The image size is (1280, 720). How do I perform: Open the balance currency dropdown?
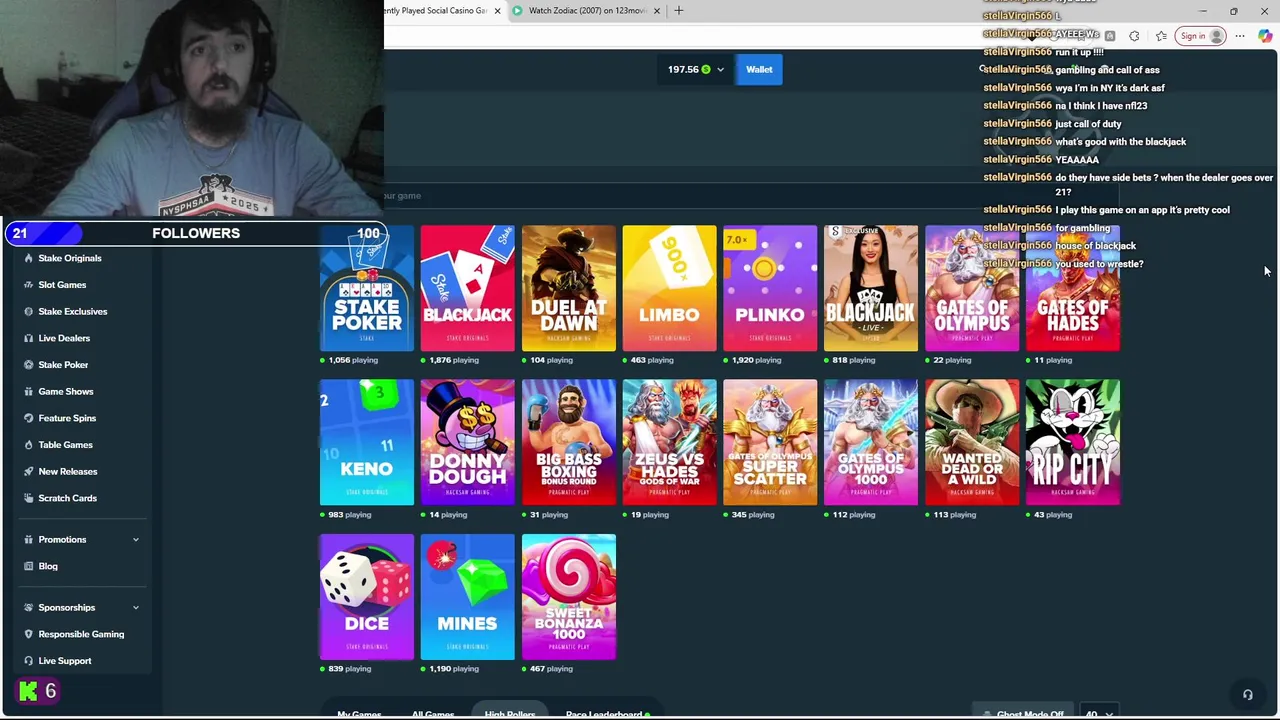click(695, 70)
